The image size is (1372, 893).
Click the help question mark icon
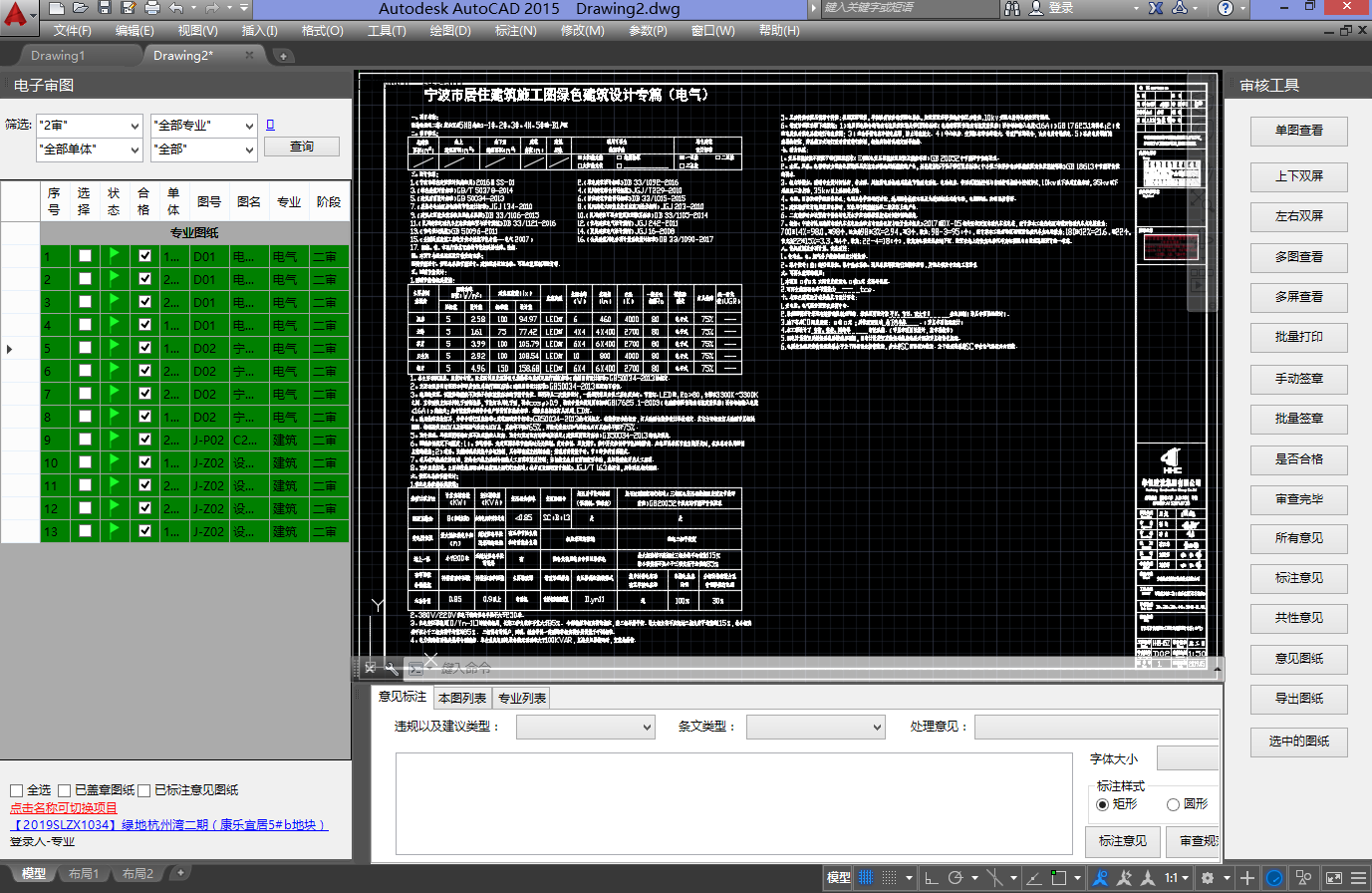coord(1227,8)
